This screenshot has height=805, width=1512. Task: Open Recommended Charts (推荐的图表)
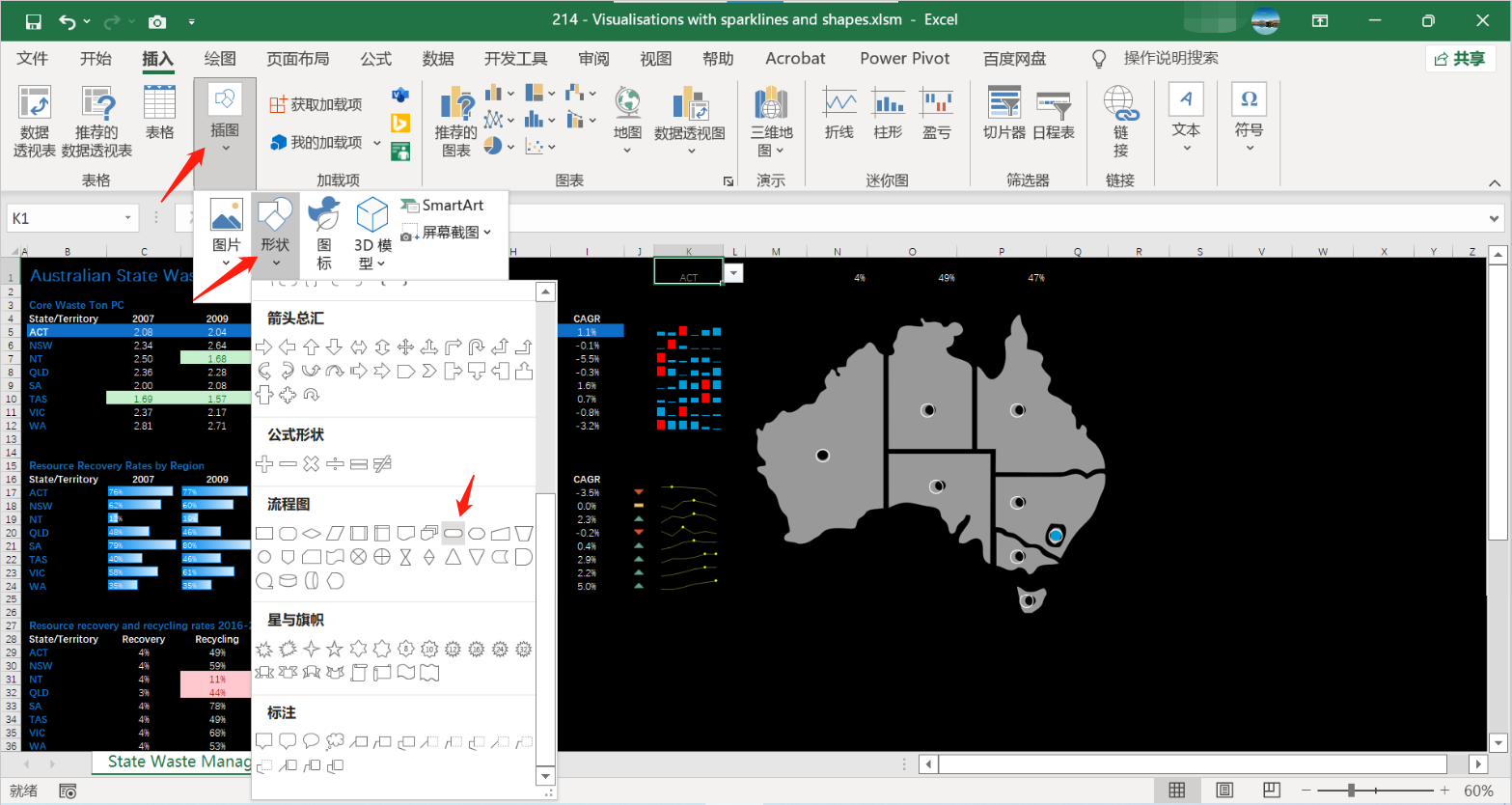[x=455, y=122]
